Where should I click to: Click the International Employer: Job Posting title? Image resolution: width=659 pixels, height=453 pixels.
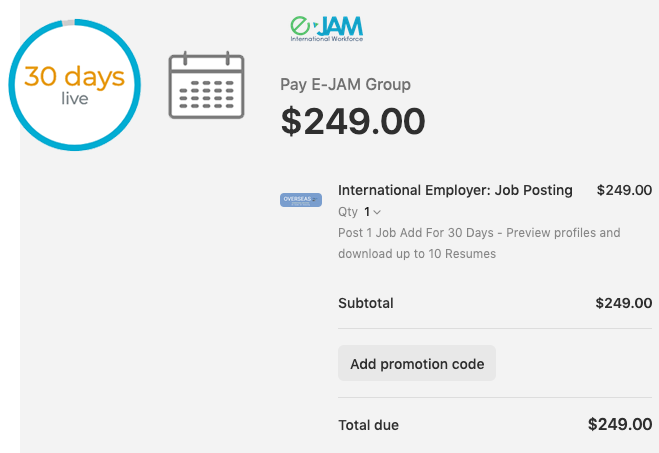point(455,190)
